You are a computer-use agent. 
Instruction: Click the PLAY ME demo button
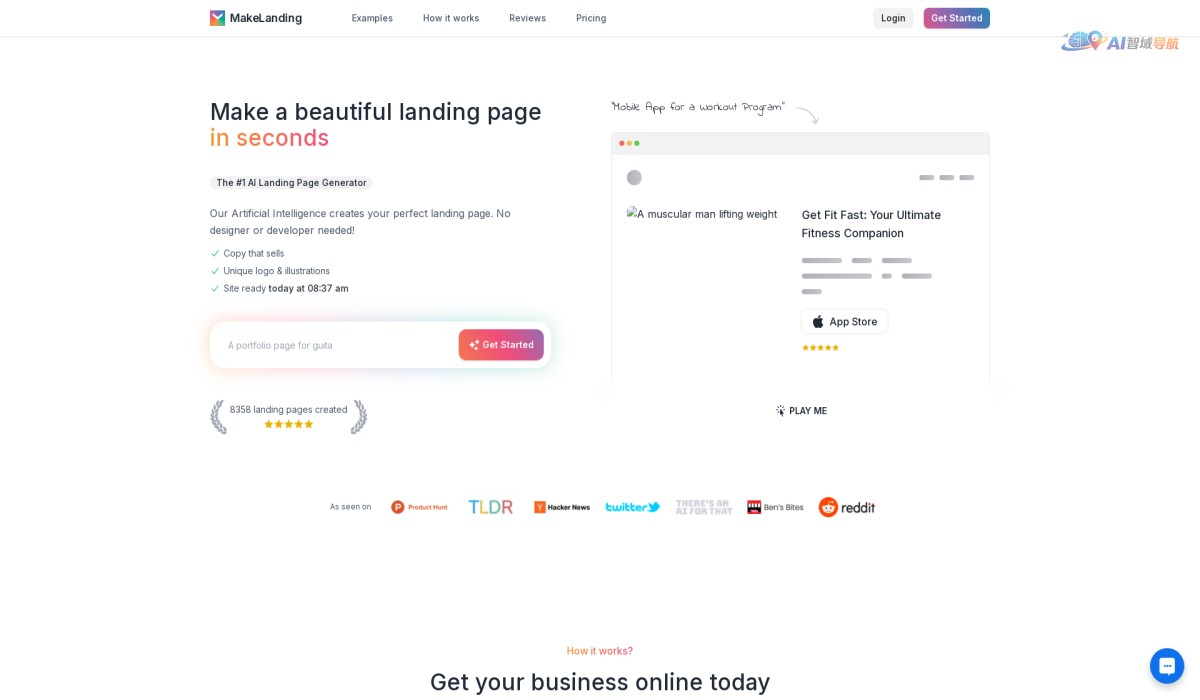801,411
